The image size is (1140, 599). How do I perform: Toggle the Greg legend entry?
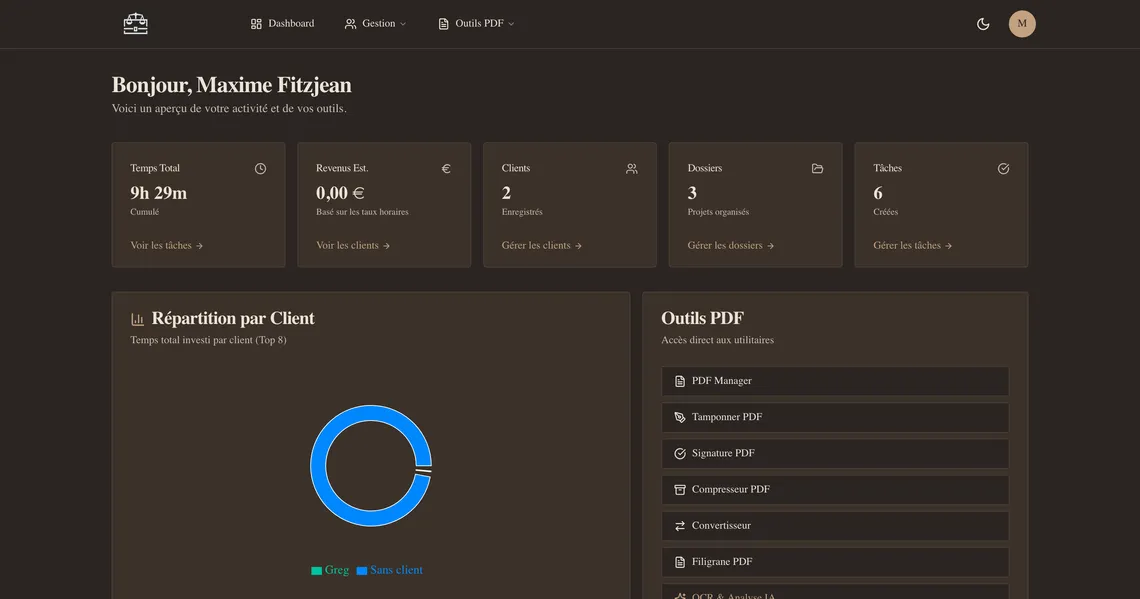330,569
